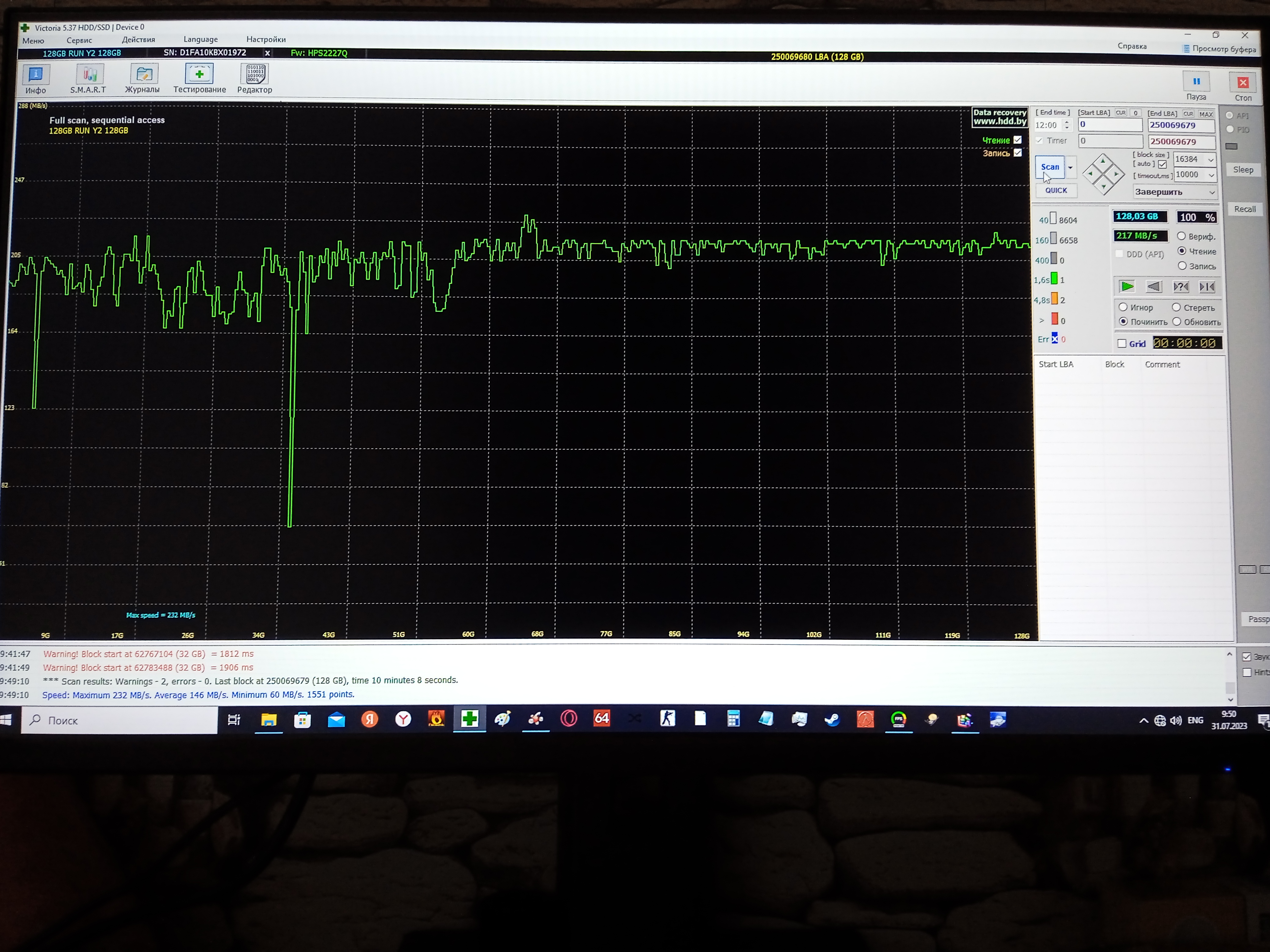Toggle the Запись graph checkbox
Screen dimensions: 1270x952
(1018, 153)
